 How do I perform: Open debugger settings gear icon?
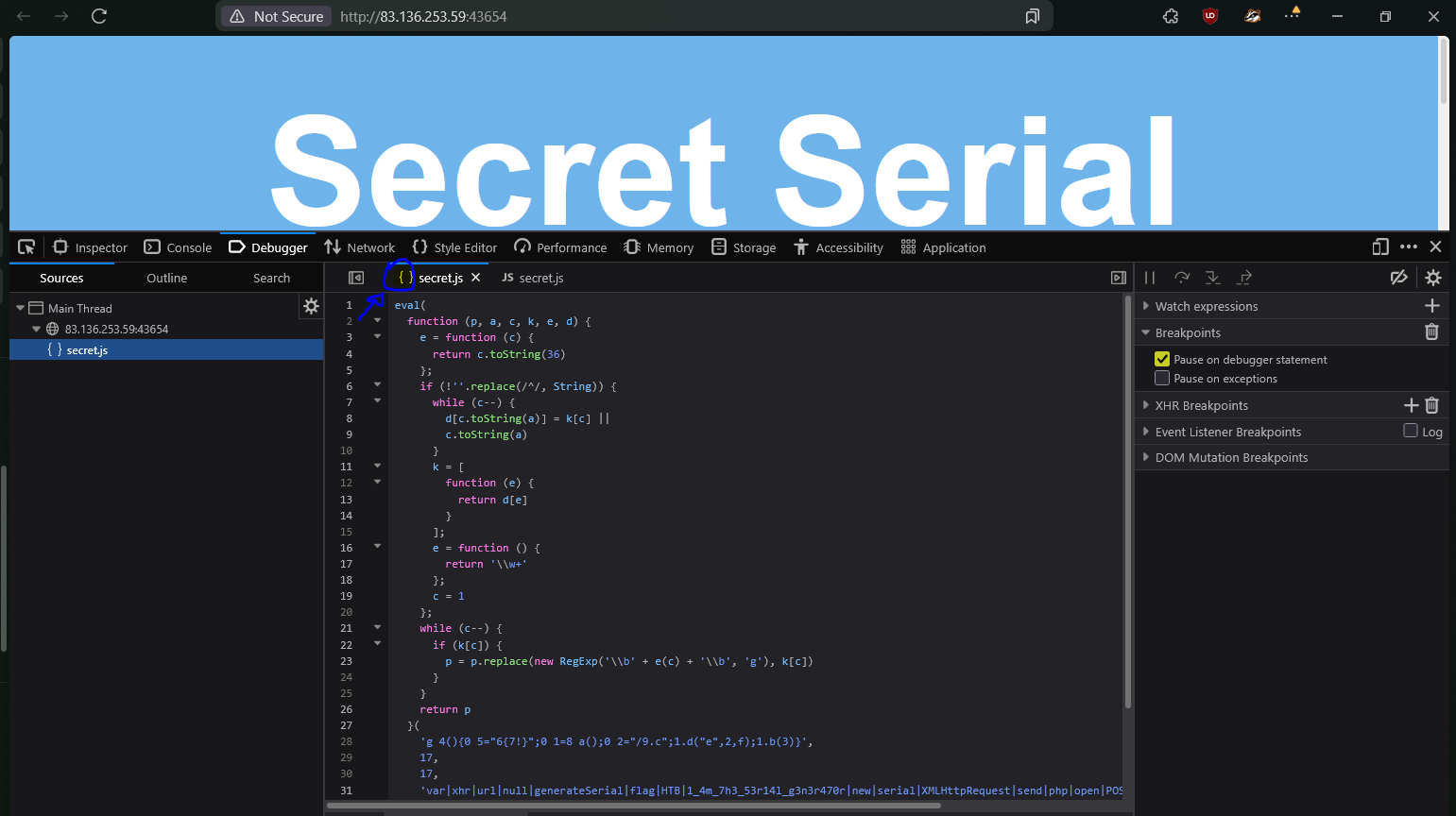point(1433,278)
